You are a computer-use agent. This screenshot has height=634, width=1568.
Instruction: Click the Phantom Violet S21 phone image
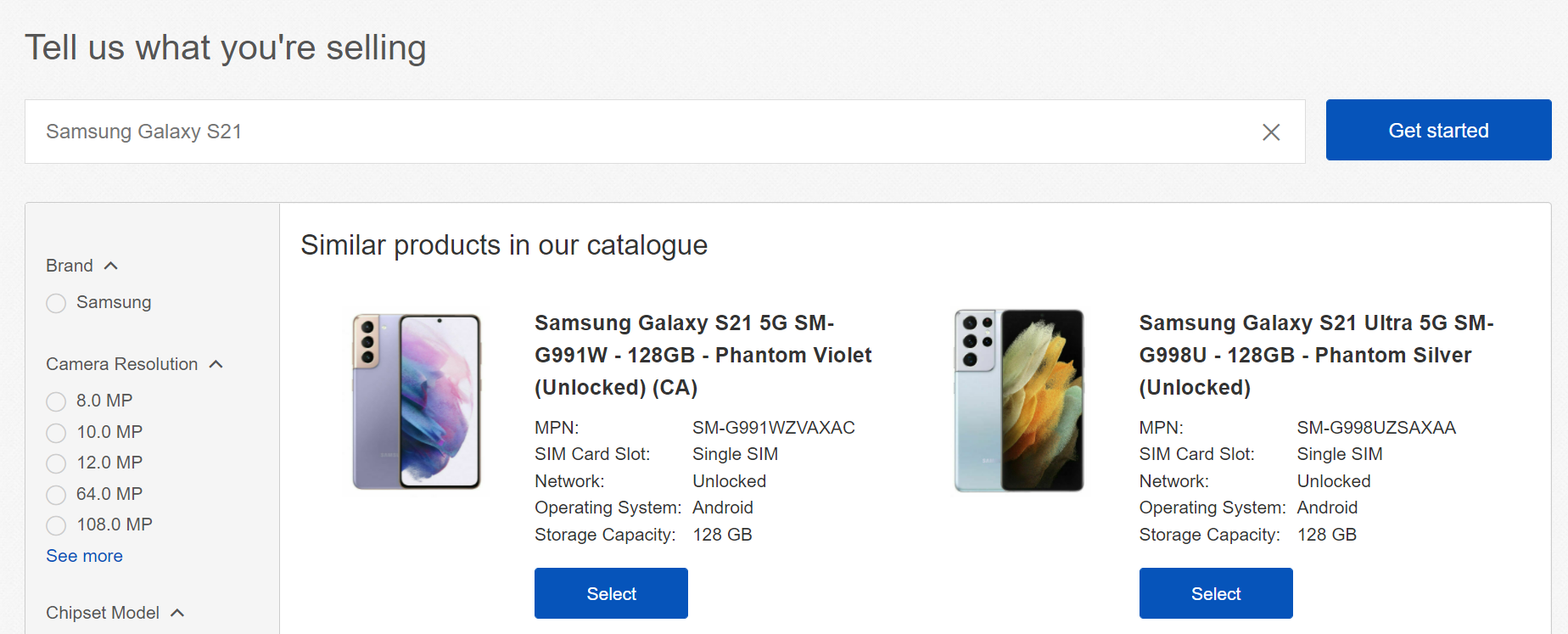pos(417,401)
